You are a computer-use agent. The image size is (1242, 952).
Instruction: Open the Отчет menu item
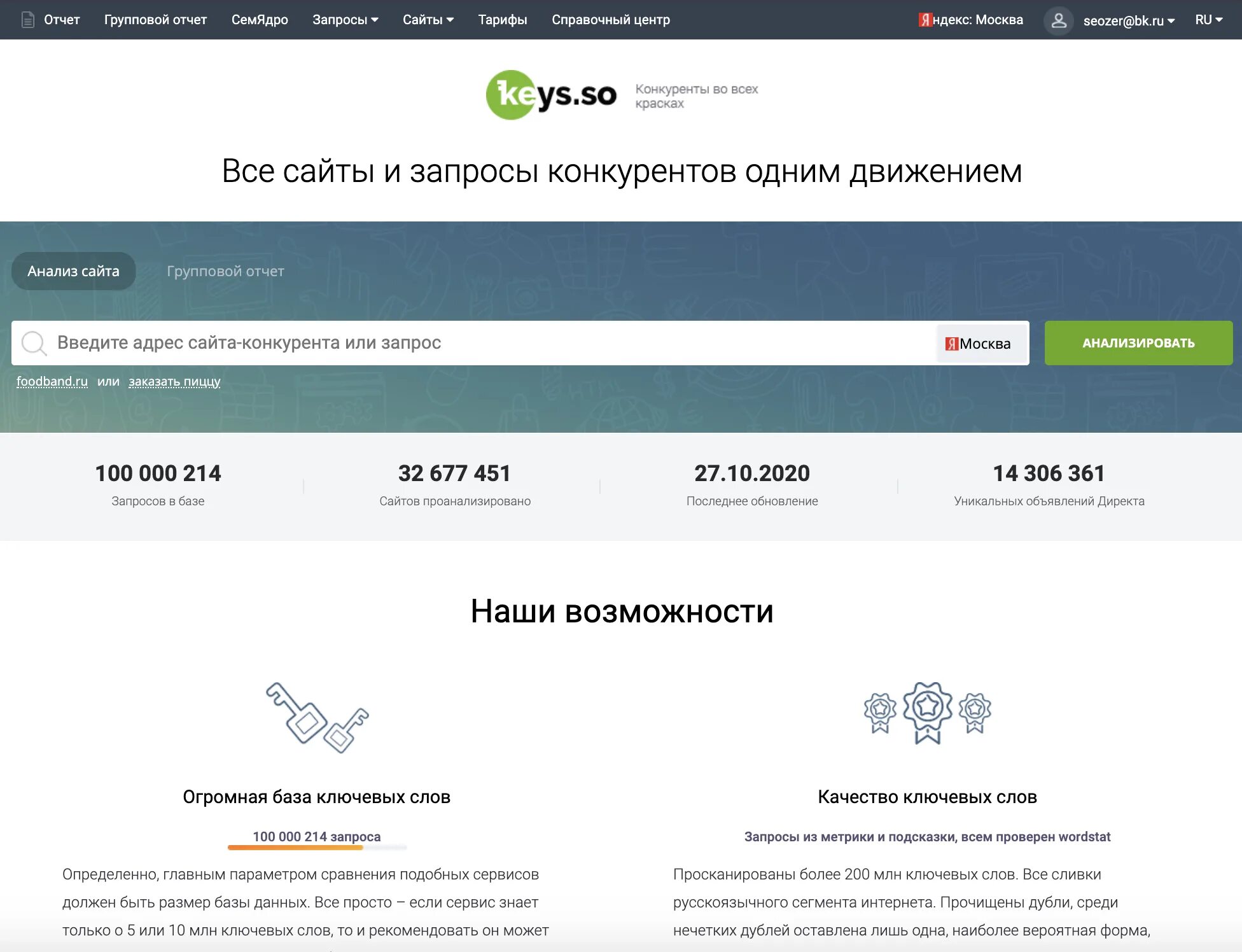tap(62, 20)
